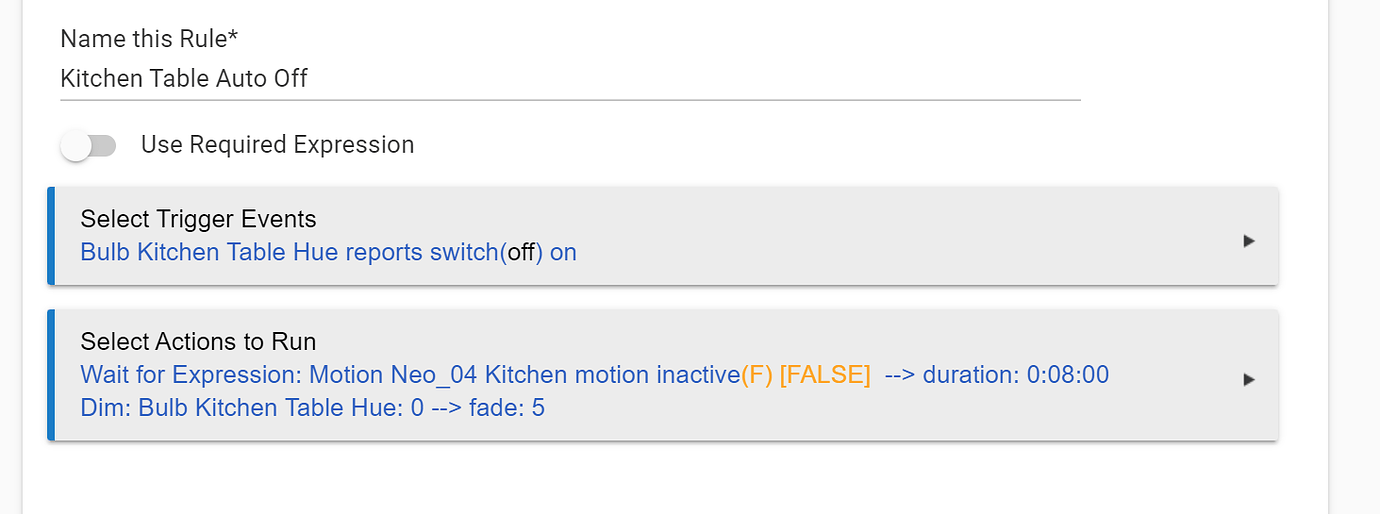Edit the Kitchen Table Auto Off name field
The width and height of the screenshot is (1380, 514).
click(570, 78)
